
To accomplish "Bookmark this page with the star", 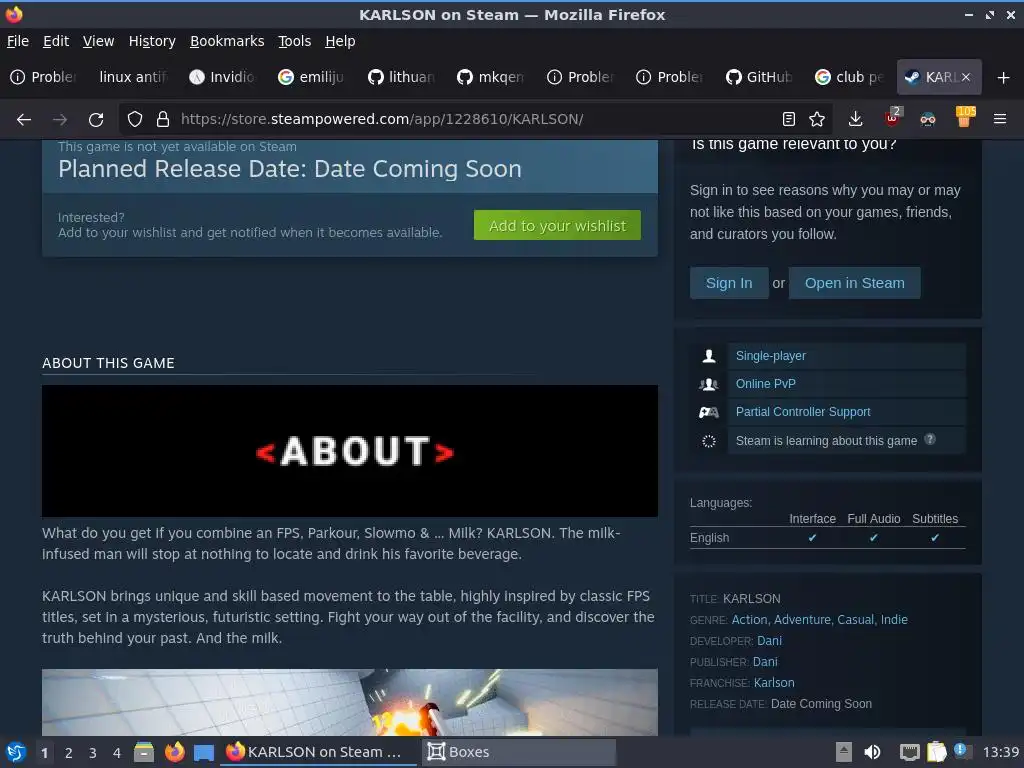I will 817,119.
